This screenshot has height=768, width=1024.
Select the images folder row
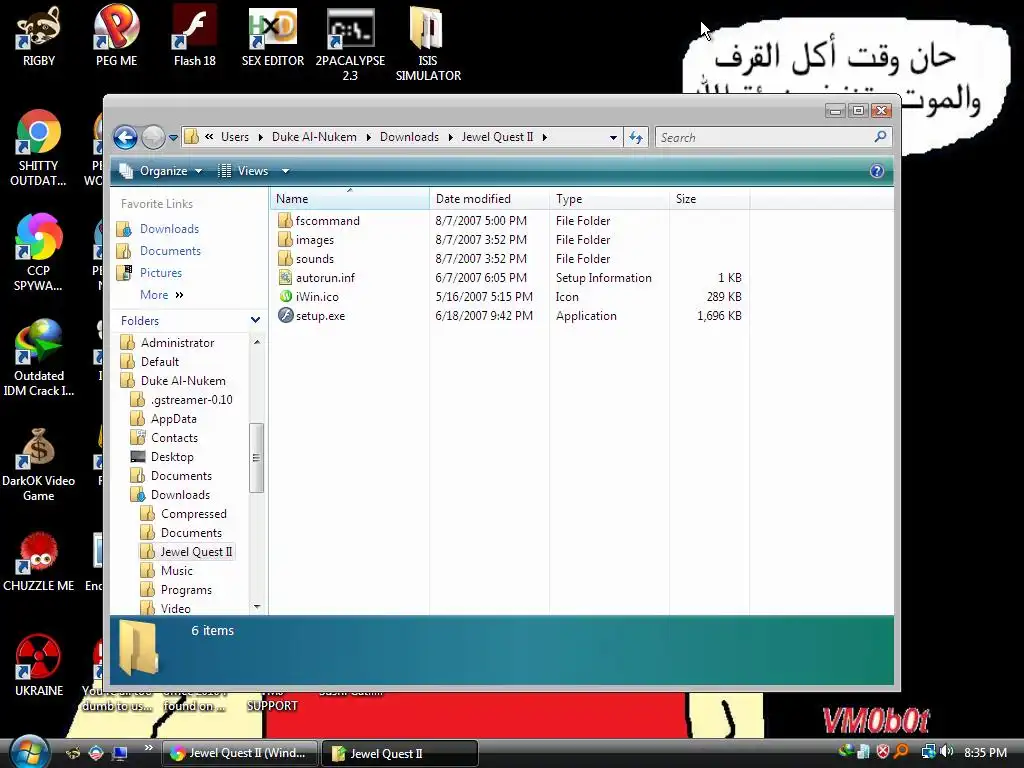coord(510,240)
